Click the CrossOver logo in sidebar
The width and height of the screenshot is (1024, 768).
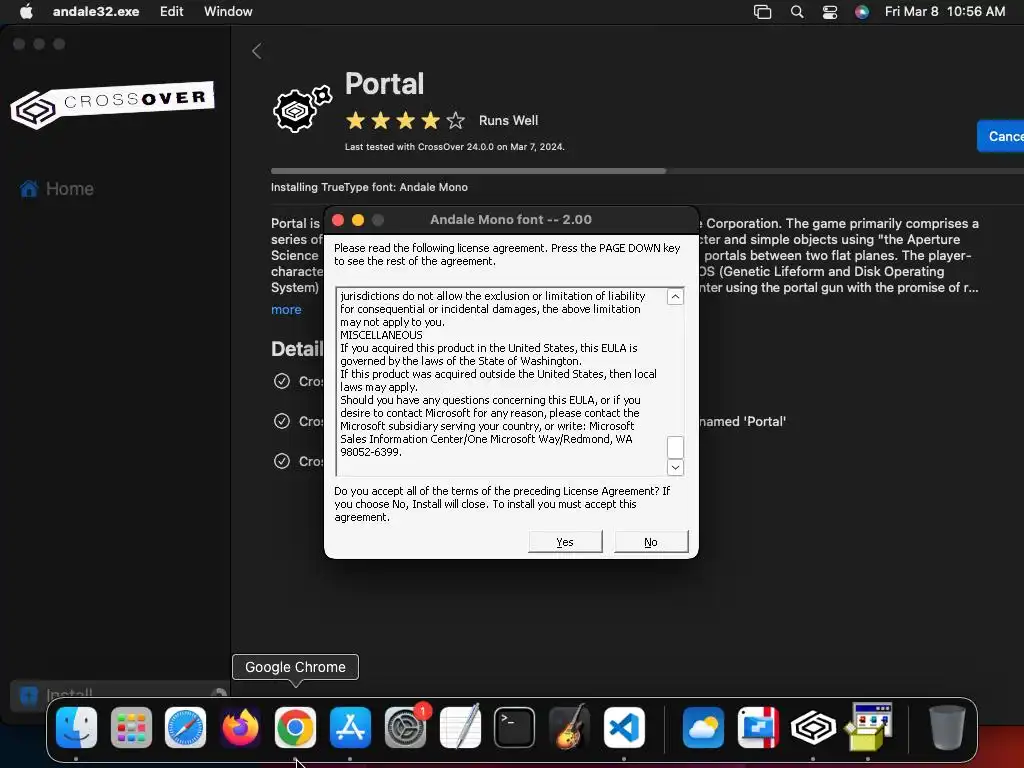tap(112, 104)
